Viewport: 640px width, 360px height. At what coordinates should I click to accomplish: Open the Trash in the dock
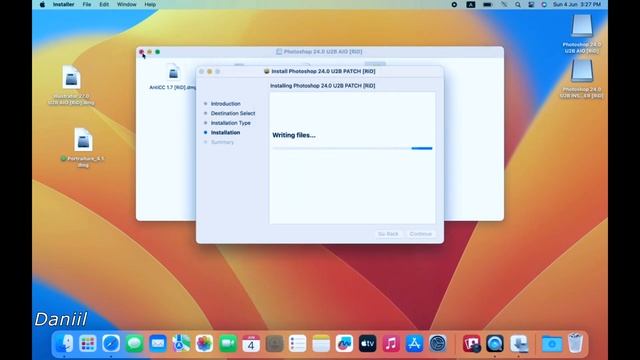[575, 343]
